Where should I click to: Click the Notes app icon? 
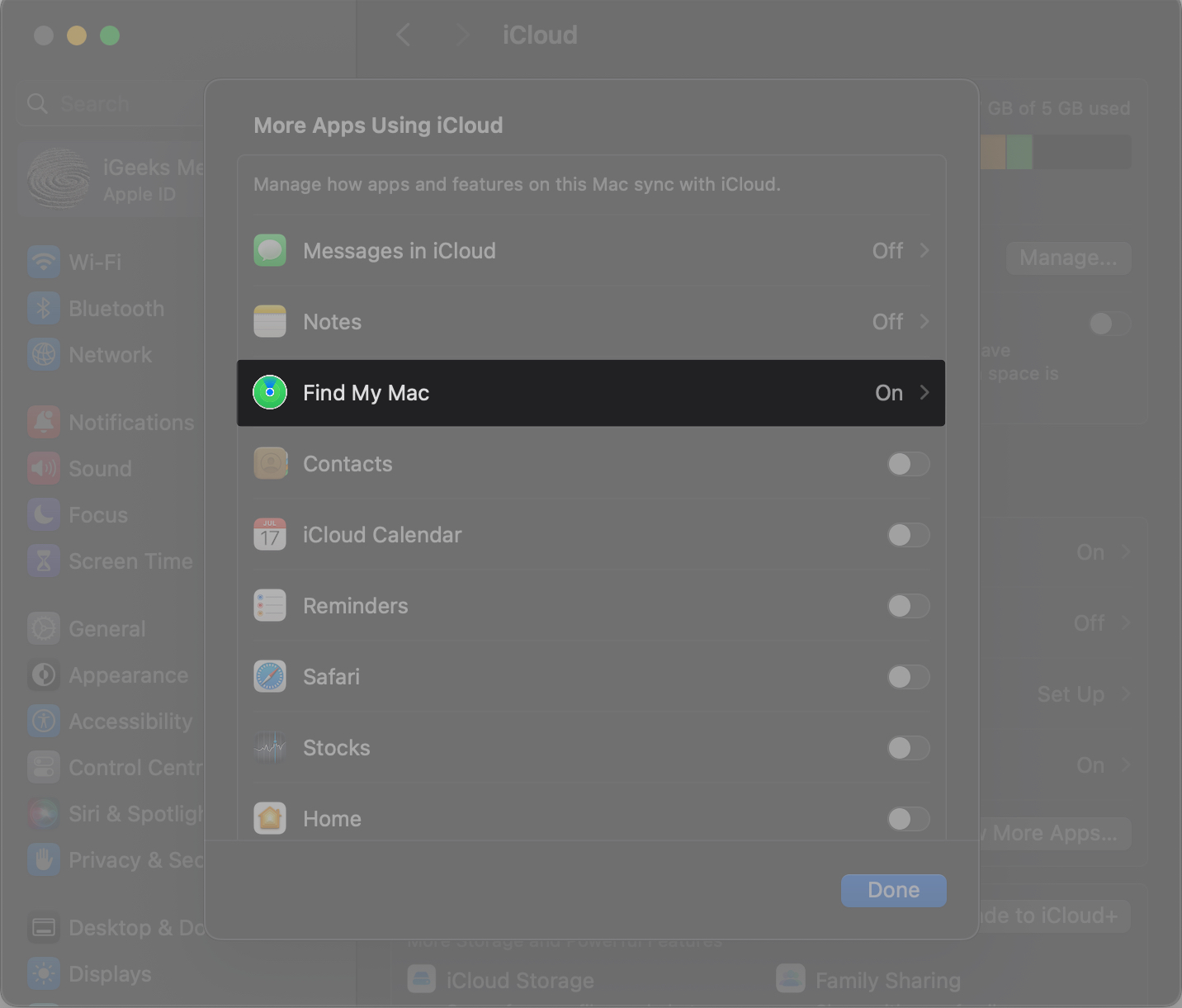tap(270, 322)
